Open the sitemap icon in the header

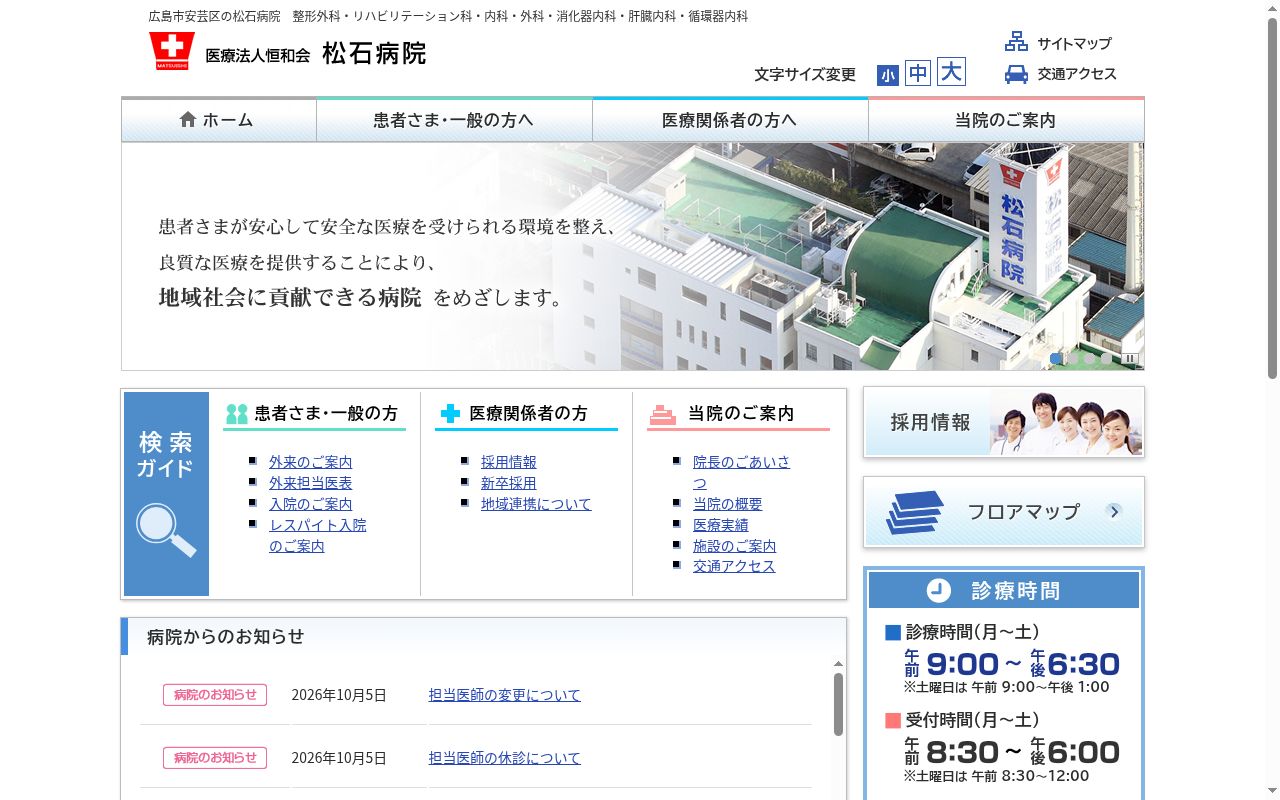click(1016, 42)
